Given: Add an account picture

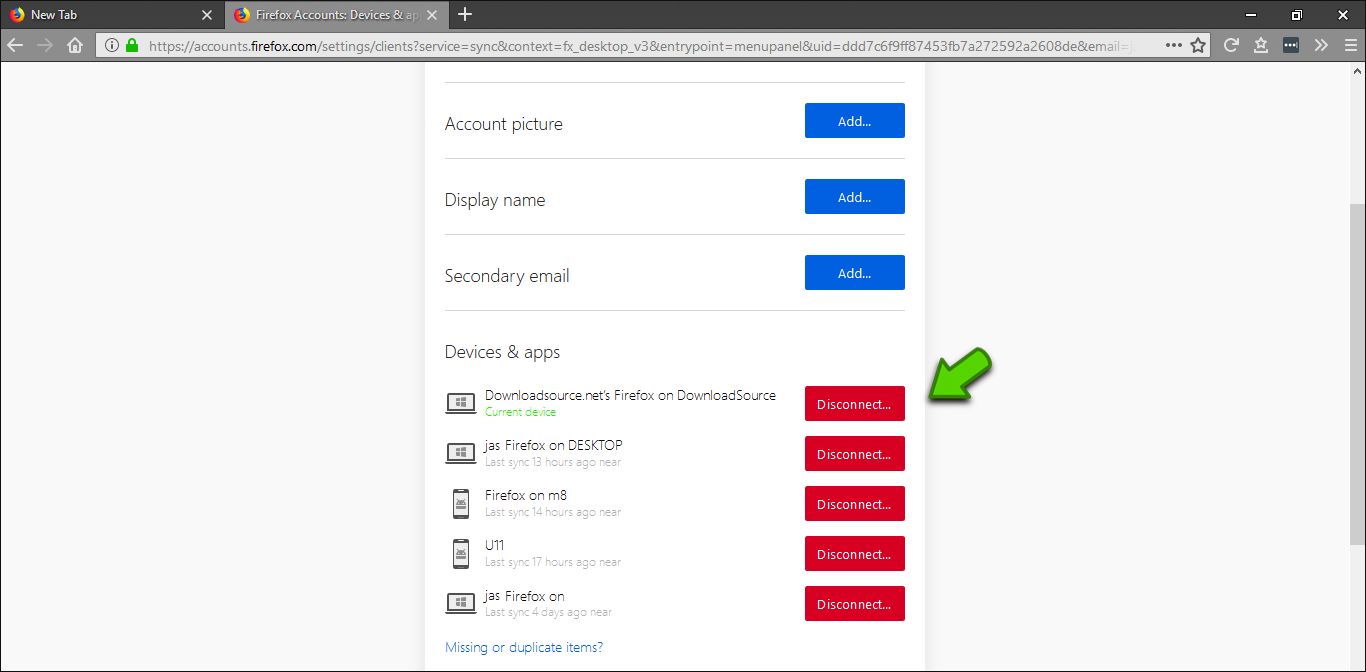Looking at the screenshot, I should click(x=855, y=121).
